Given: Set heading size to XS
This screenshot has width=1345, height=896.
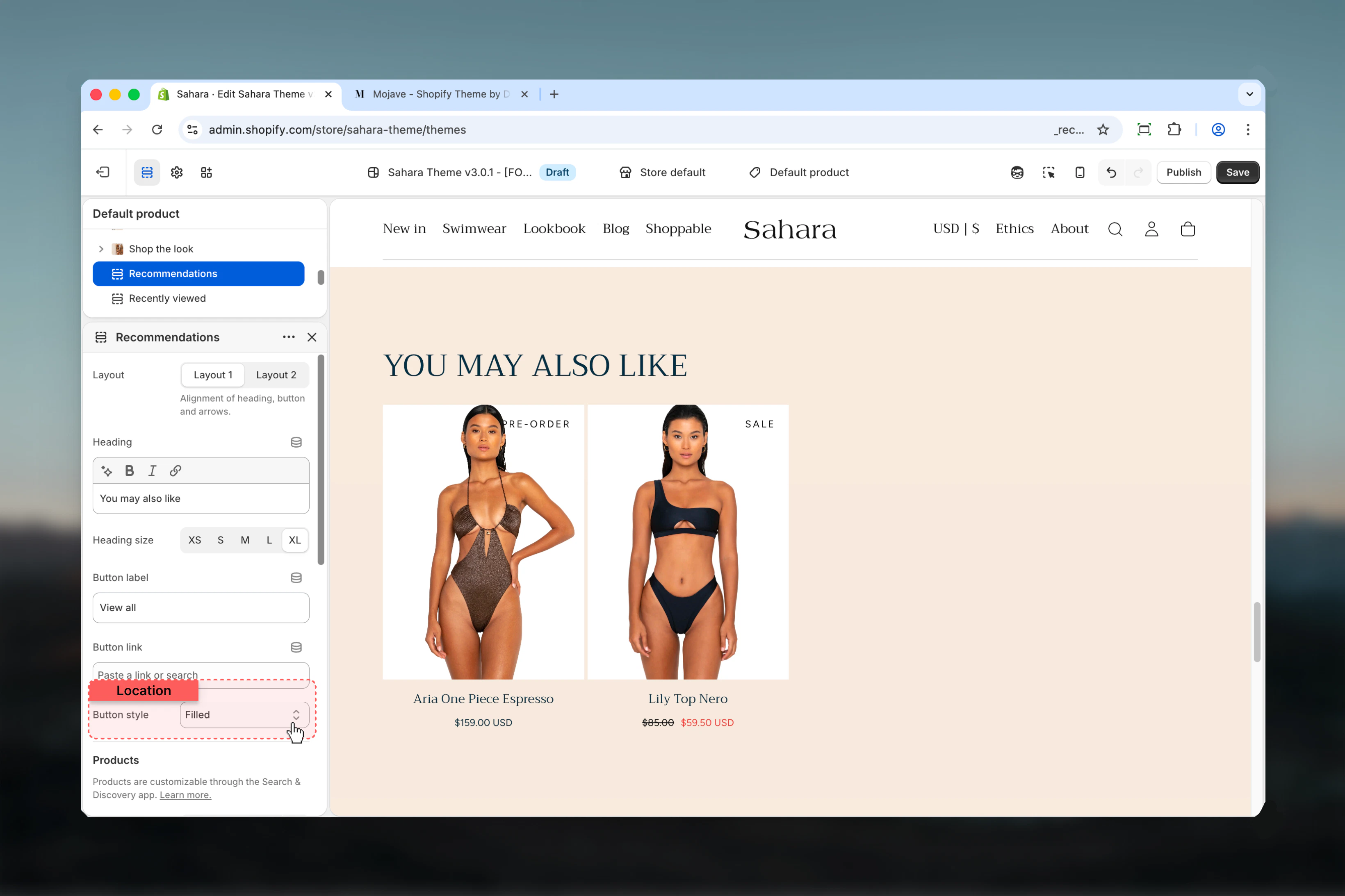Looking at the screenshot, I should point(195,540).
